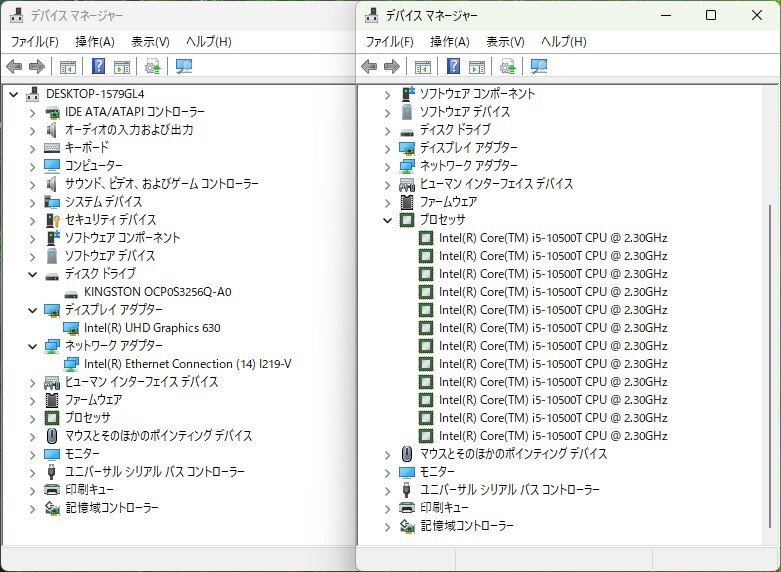Click Scan for hardware changes icon, left window
The height and width of the screenshot is (572, 781).
click(x=184, y=66)
